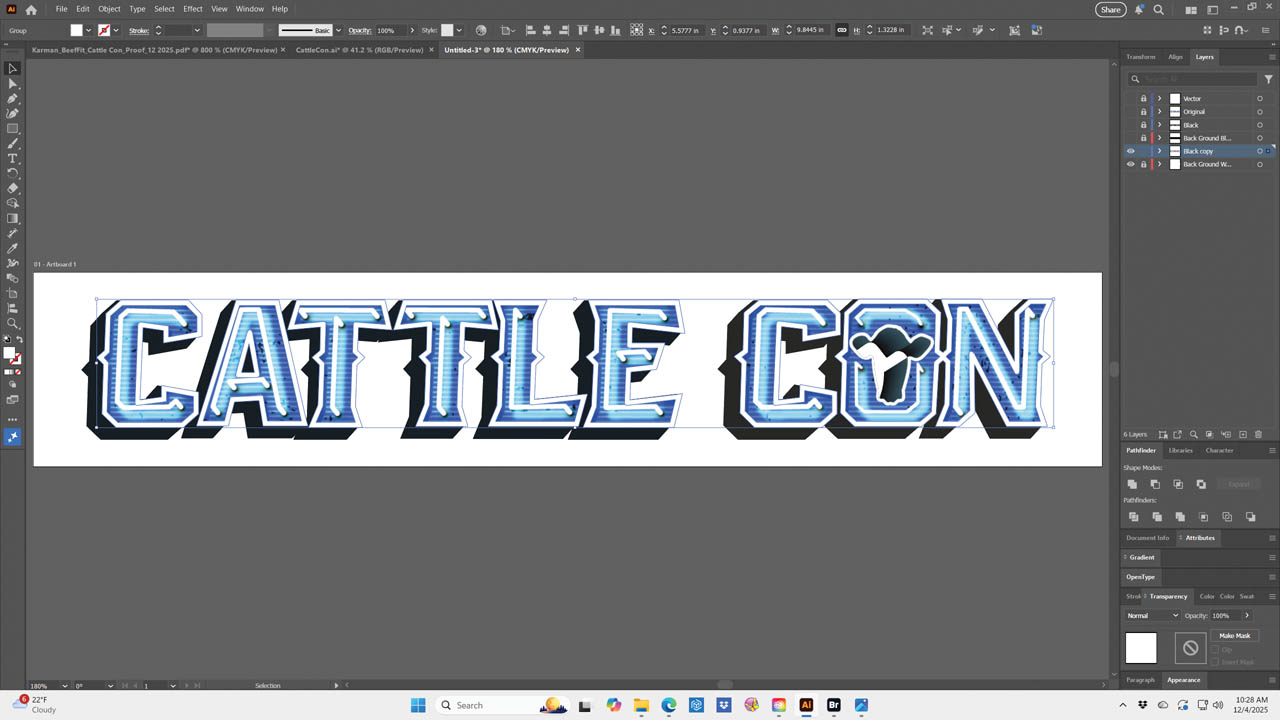
Task: Click the Share button
Action: (x=1110, y=9)
